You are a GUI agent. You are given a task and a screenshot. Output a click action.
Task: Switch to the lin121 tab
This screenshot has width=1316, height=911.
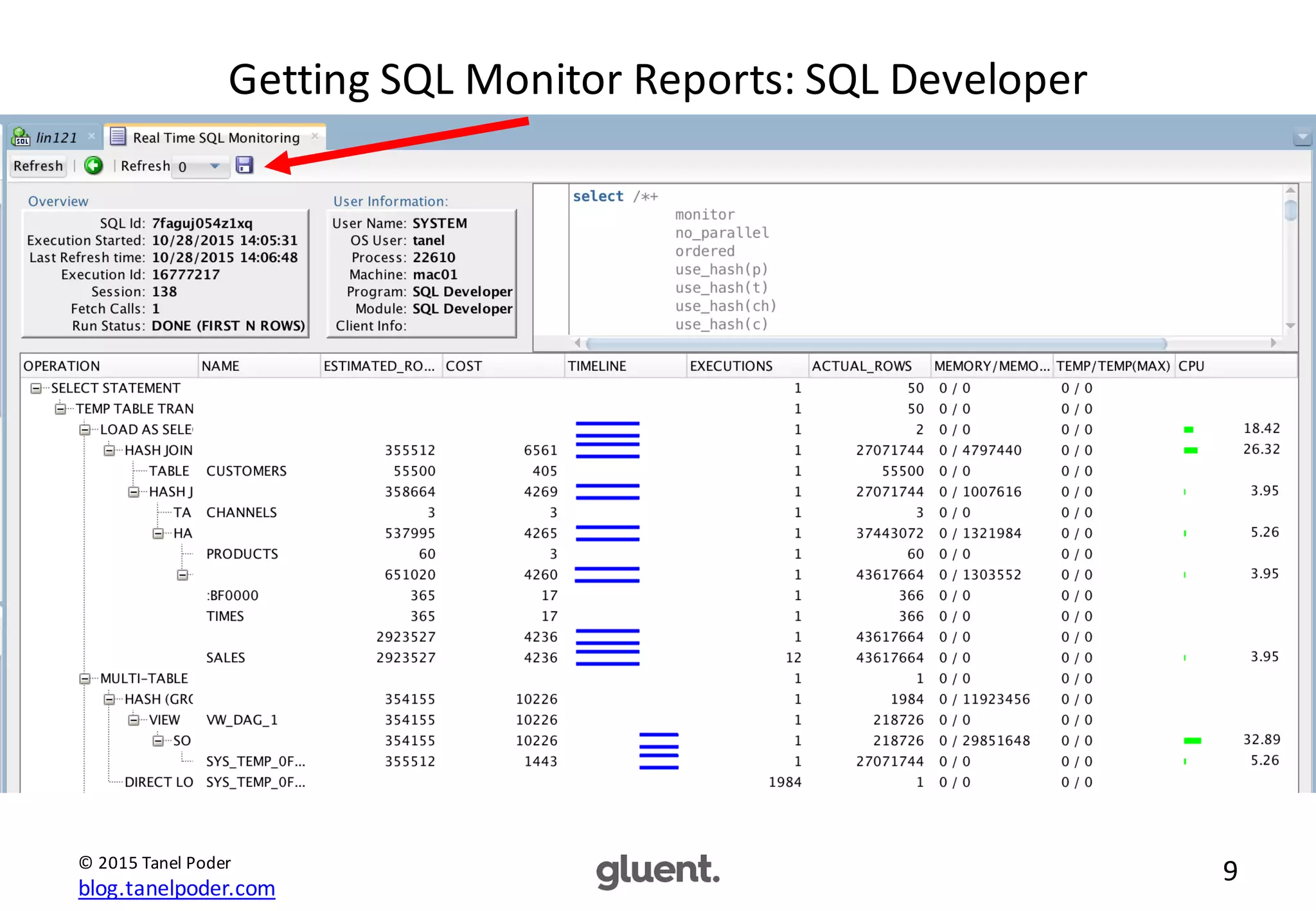55,137
